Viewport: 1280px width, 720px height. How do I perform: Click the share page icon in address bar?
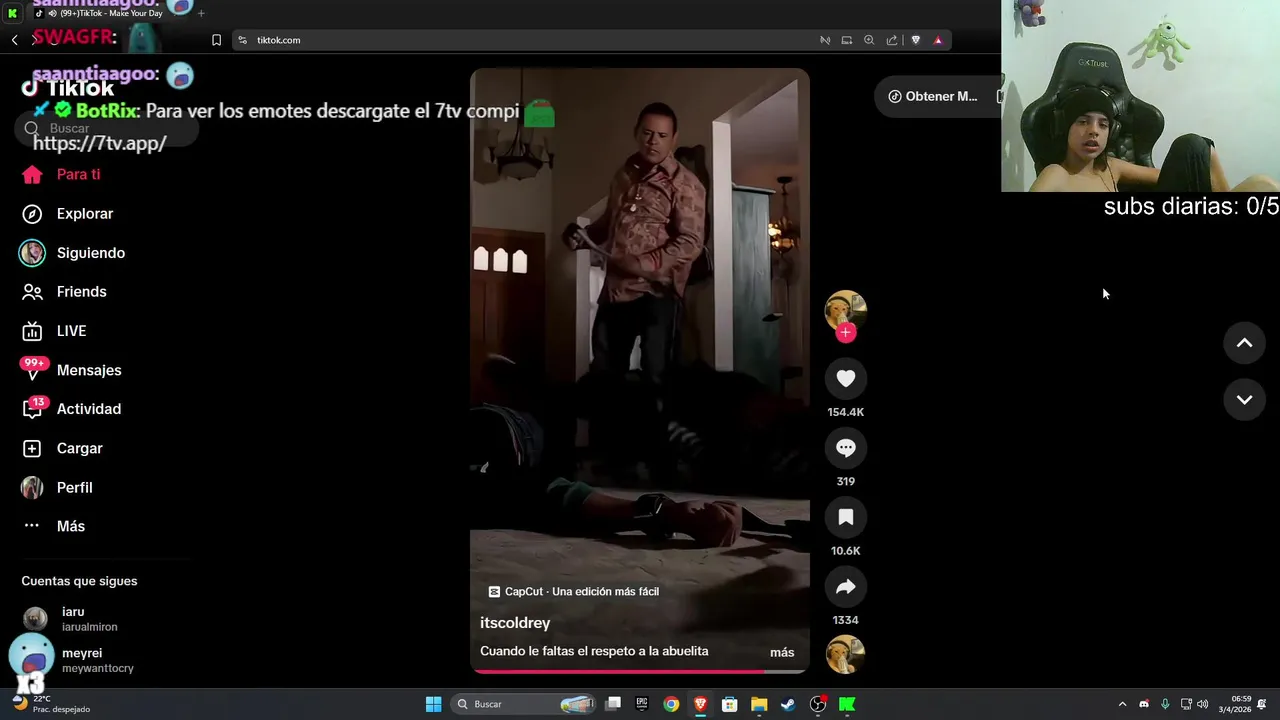click(x=892, y=40)
